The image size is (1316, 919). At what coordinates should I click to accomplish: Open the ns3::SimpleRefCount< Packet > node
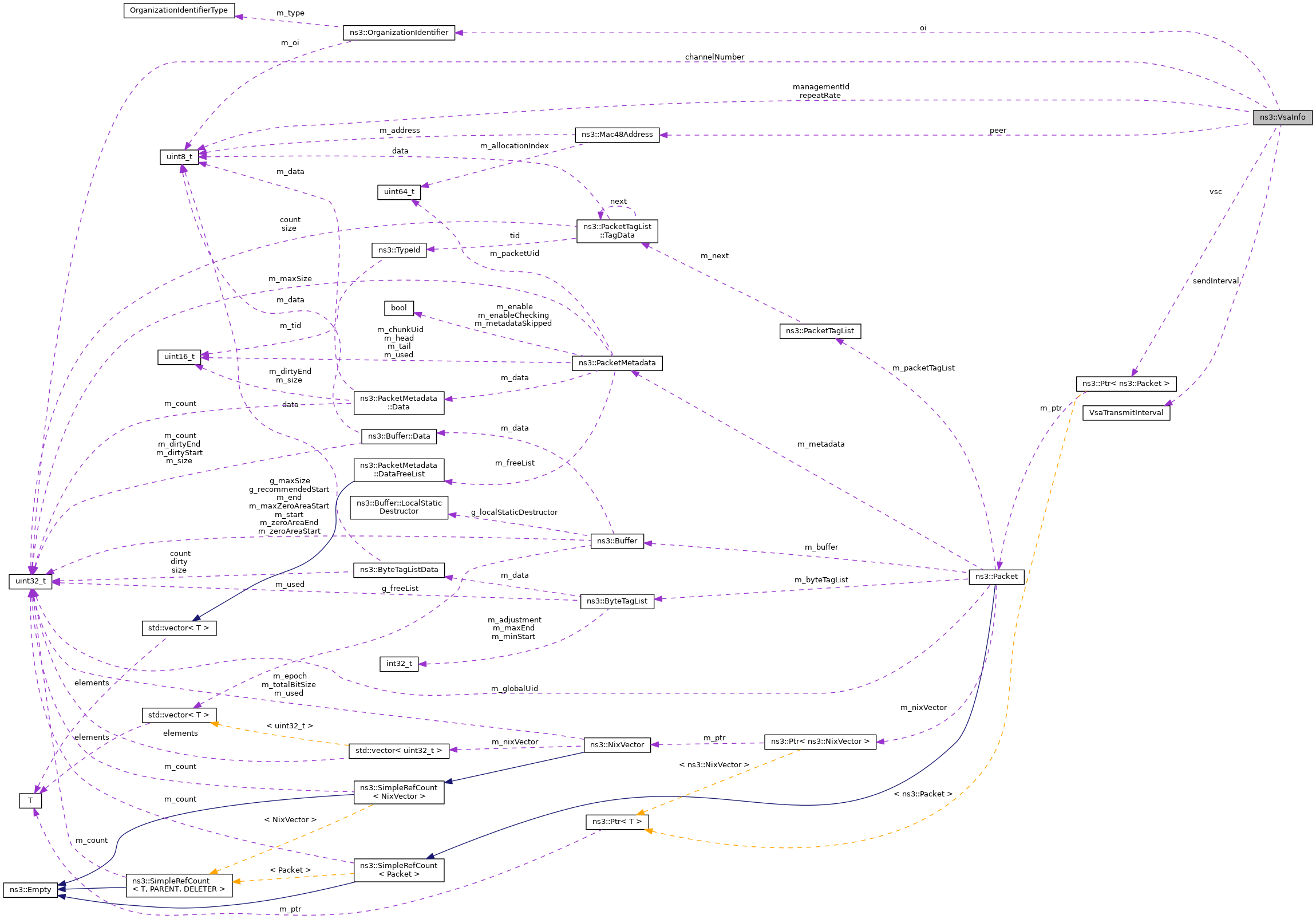pos(399,870)
